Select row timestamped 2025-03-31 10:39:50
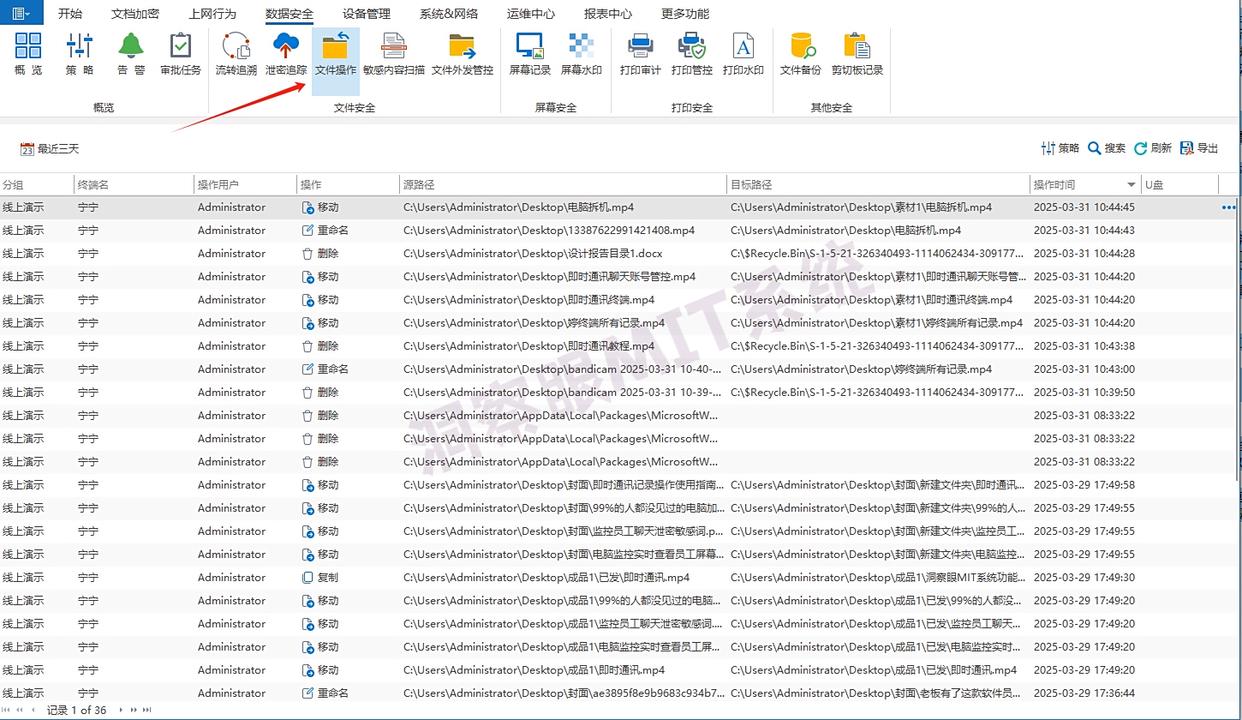 (x=620, y=392)
